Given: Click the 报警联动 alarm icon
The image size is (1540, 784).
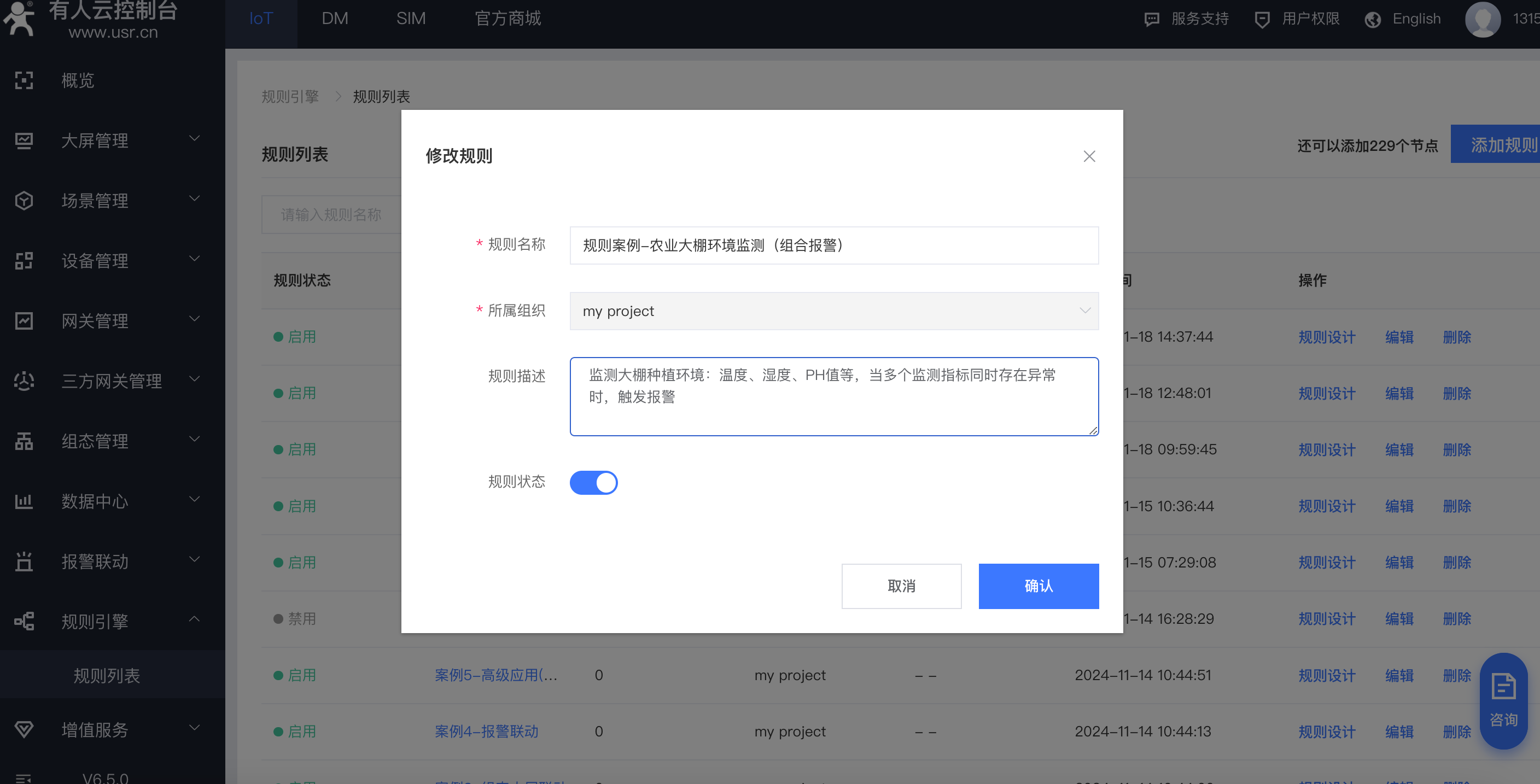Looking at the screenshot, I should [24, 561].
